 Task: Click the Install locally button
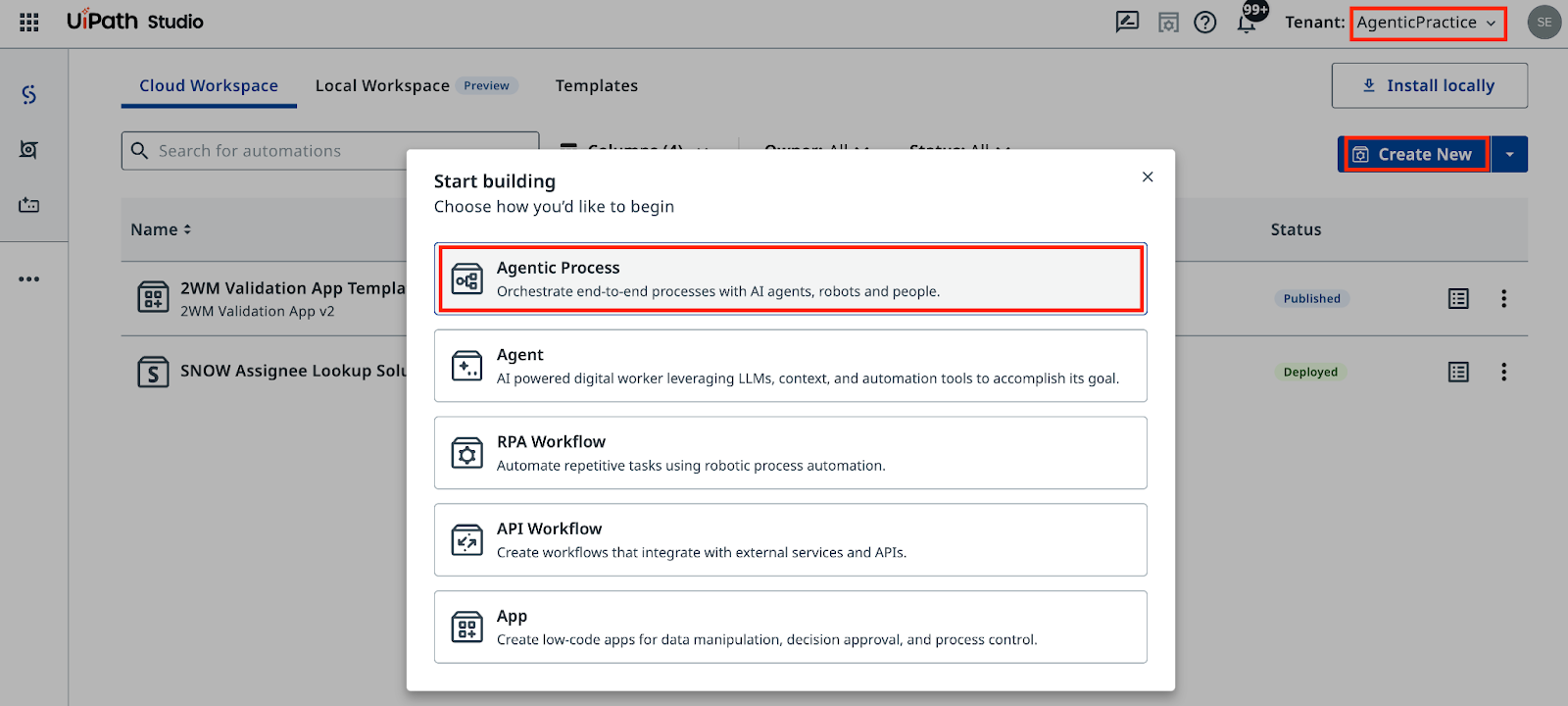[x=1430, y=85]
